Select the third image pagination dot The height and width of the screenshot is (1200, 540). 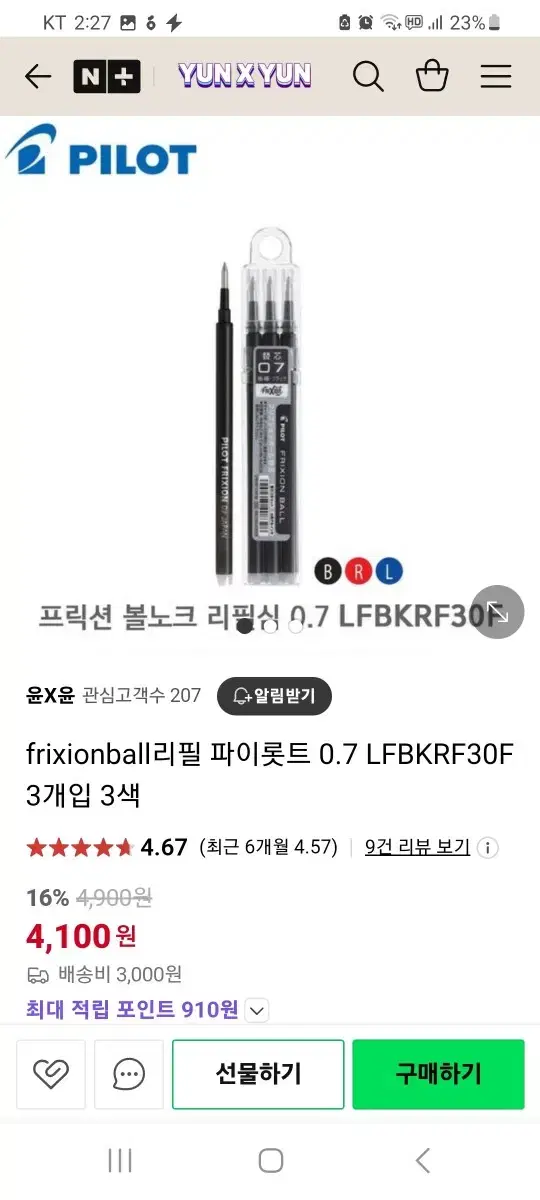click(296, 626)
